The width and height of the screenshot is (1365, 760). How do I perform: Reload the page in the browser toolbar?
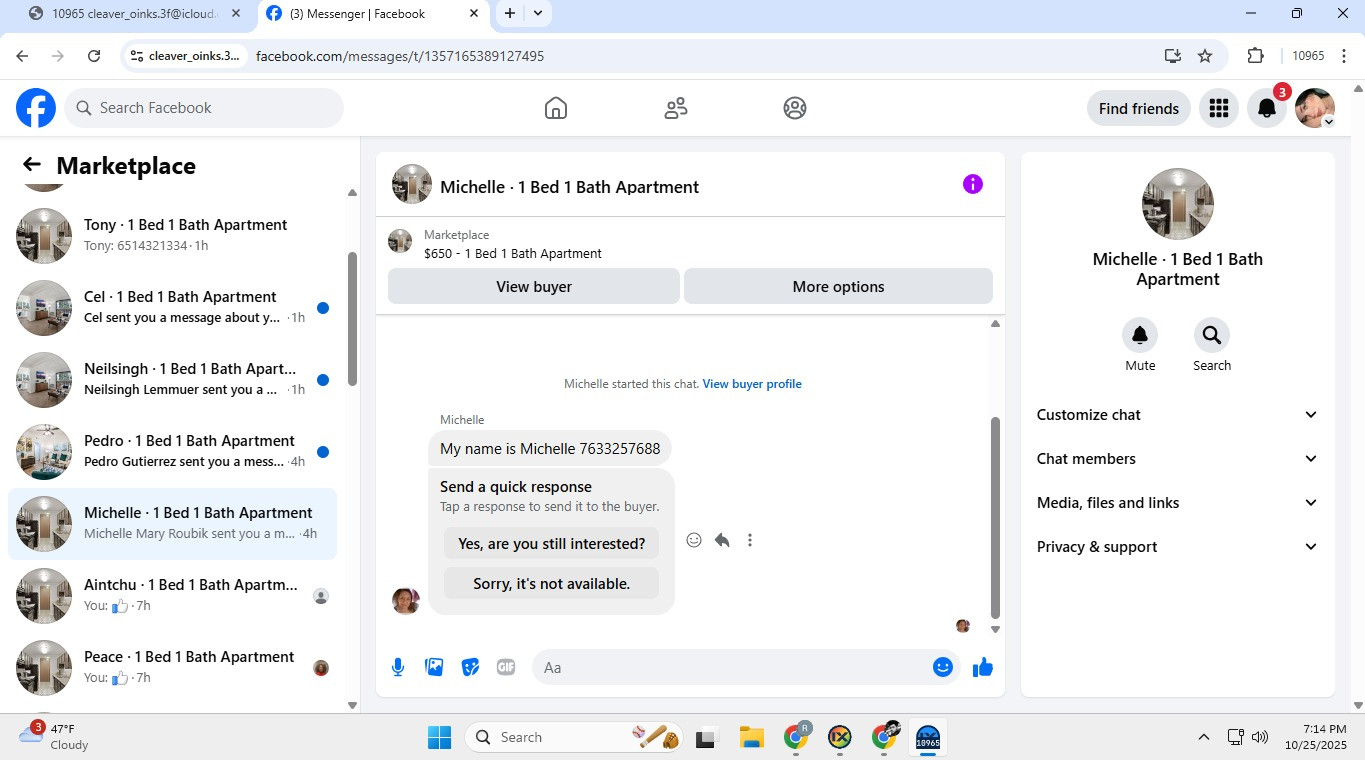pyautogui.click(x=94, y=56)
